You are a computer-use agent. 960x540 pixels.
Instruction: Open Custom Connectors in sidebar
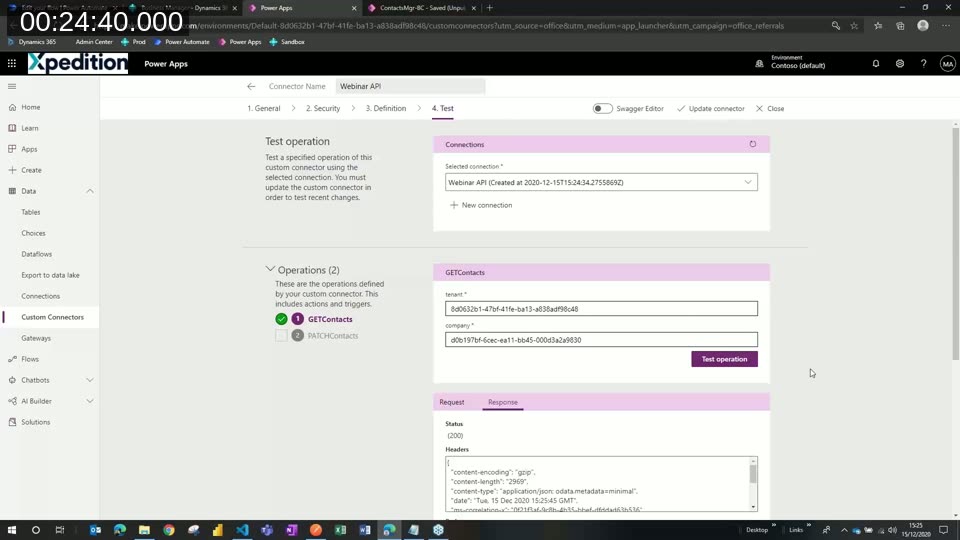pyautogui.click(x=52, y=317)
